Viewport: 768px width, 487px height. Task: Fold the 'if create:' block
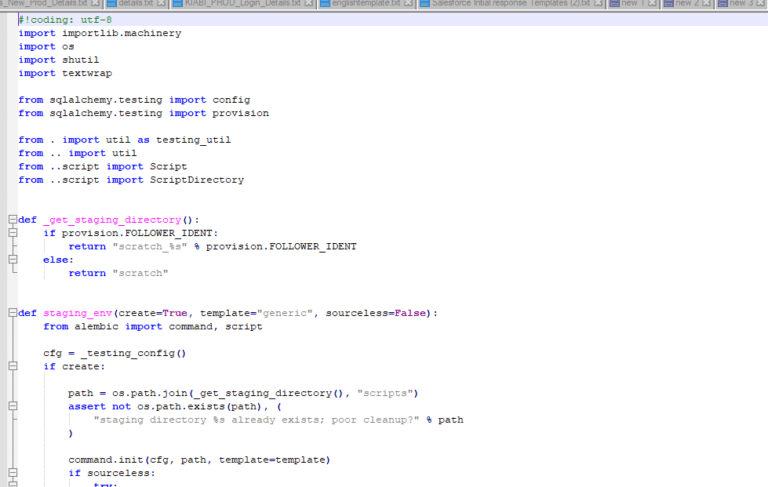(13, 366)
